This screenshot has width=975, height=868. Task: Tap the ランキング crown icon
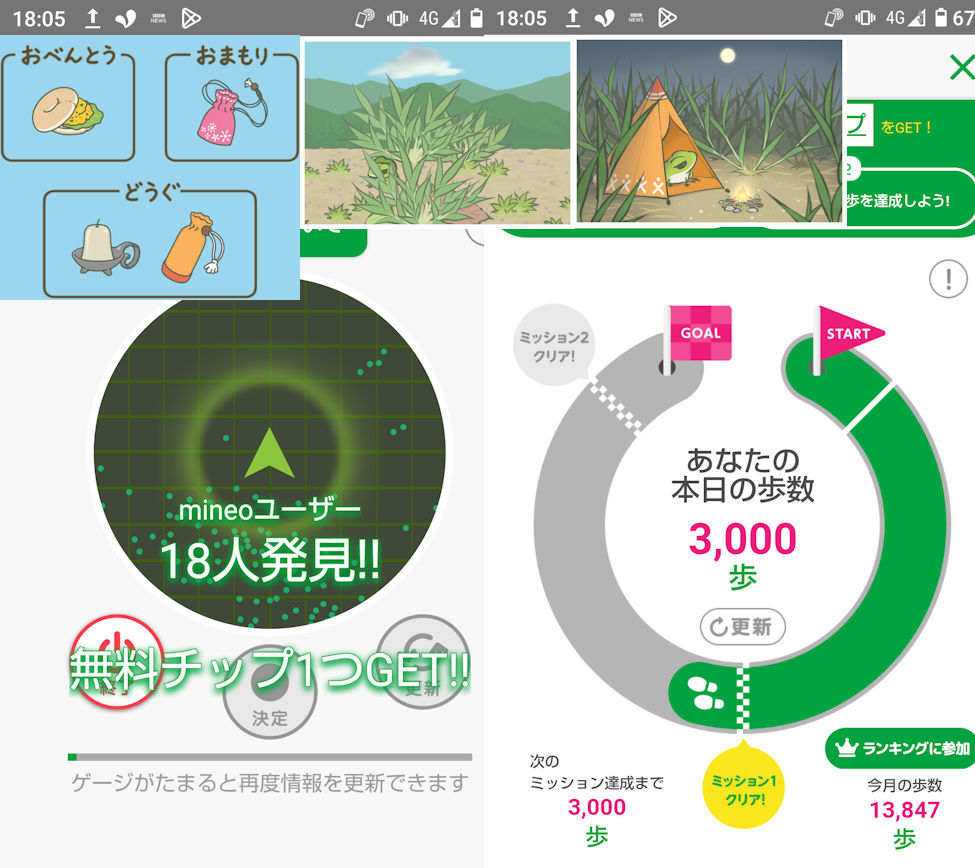pyautogui.click(x=846, y=748)
